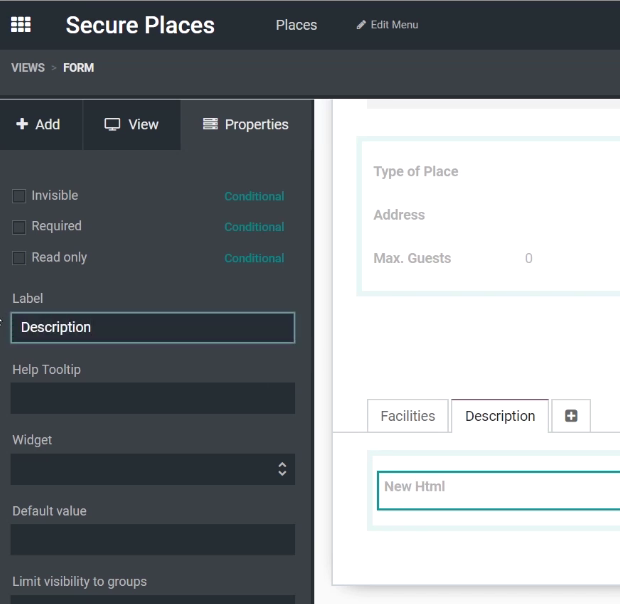Click the plus icon to add a tab
Viewport: 620px width, 604px height.
click(x=571, y=416)
